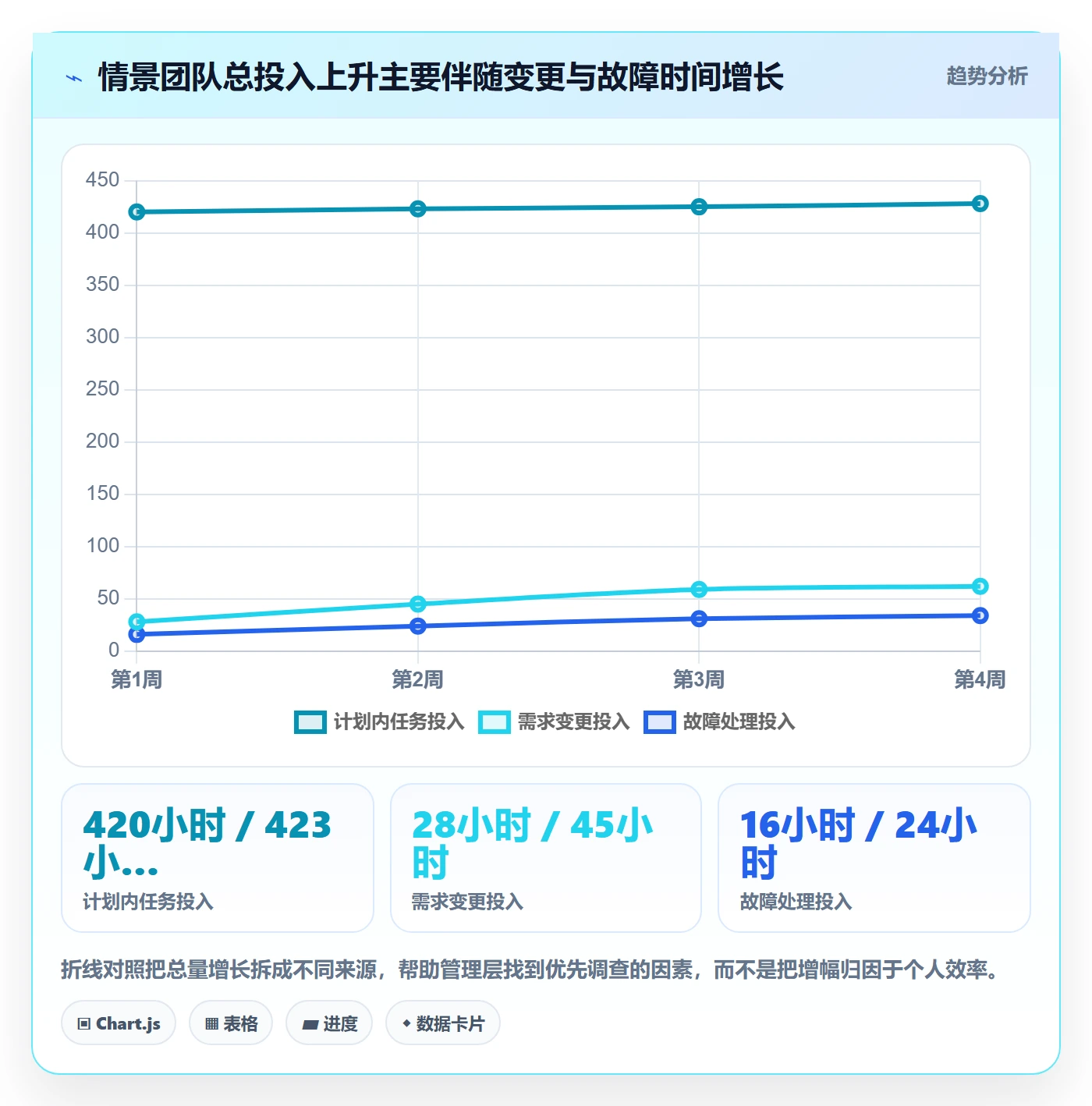Viewport: 1092px width, 1106px height.
Task: Click the 表格 chip
Action: pos(231,1023)
